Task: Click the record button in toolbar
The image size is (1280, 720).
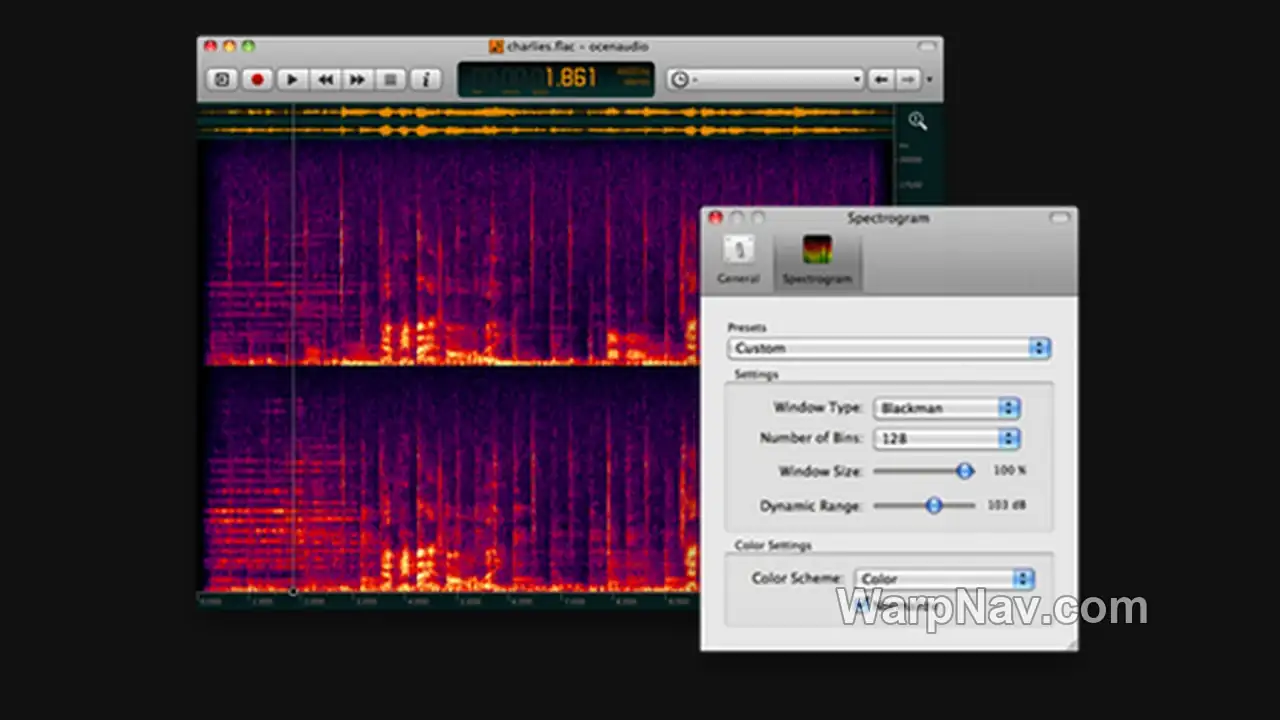Action: (x=257, y=80)
